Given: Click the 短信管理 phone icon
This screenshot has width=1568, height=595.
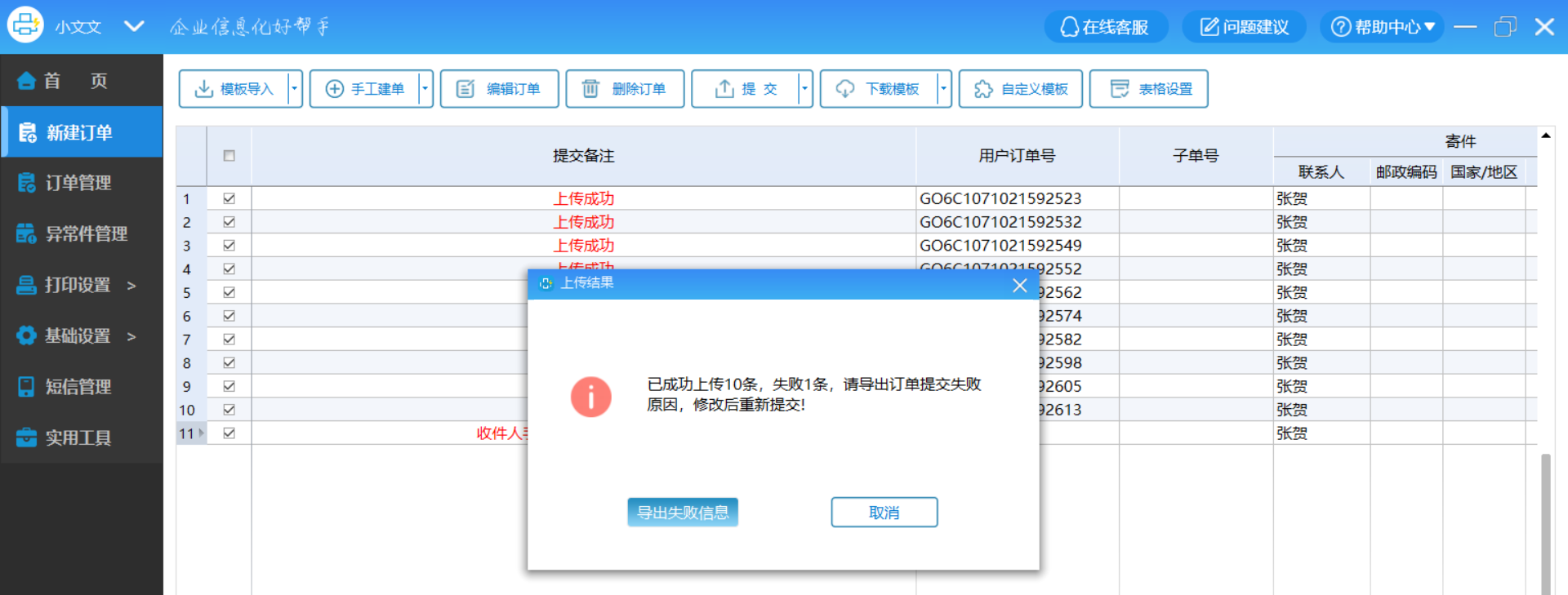Looking at the screenshot, I should pyautogui.click(x=26, y=387).
